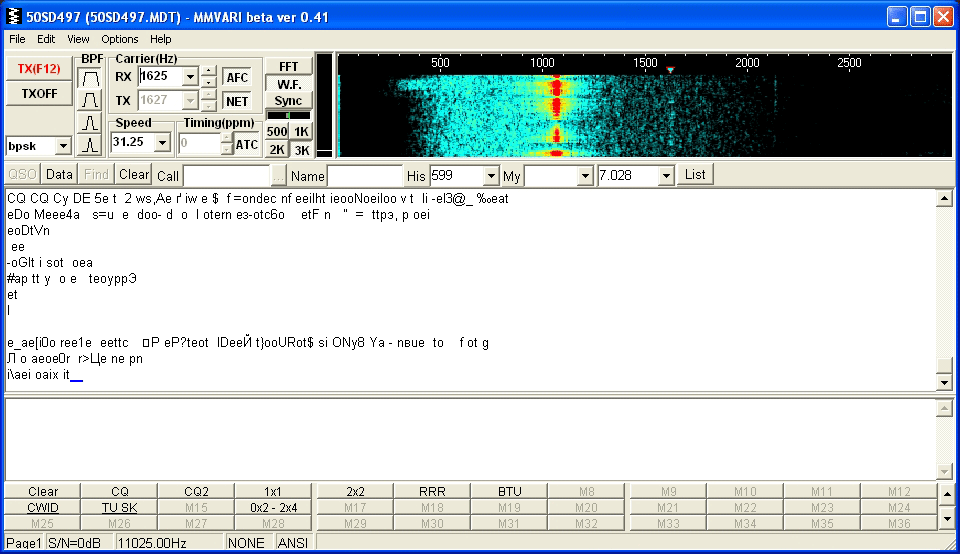The width and height of the screenshot is (960, 554).
Task: Toggle AFC automatic frequency control
Action: point(237,77)
